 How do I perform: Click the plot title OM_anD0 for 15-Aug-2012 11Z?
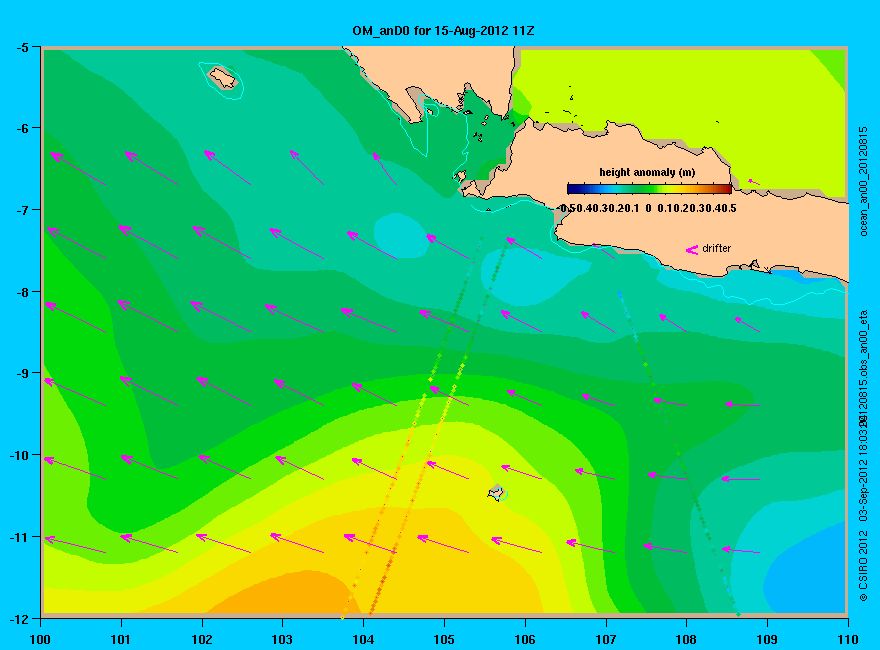tap(443, 31)
